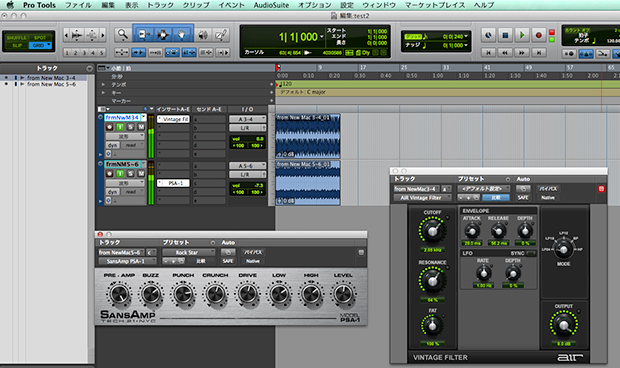Screen dimensions: 620x368
Task: Click Return to Zero transport button
Action: [x=488, y=52]
